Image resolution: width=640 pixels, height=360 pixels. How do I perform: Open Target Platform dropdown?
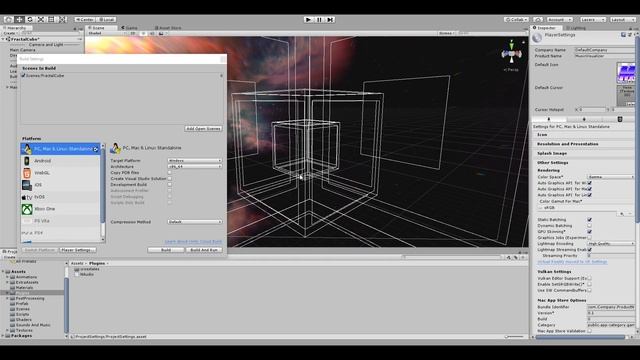[x=195, y=160]
